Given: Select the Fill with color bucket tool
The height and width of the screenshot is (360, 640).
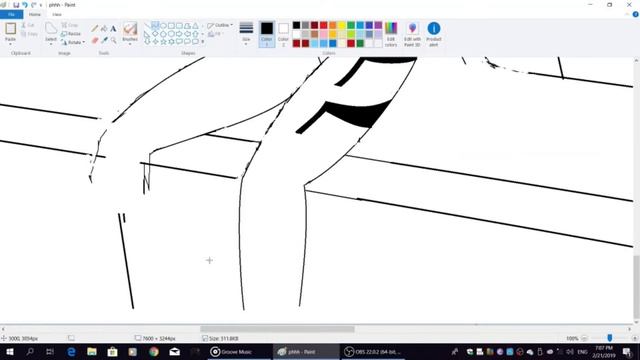Looking at the screenshot, I should pyautogui.click(x=104, y=28).
